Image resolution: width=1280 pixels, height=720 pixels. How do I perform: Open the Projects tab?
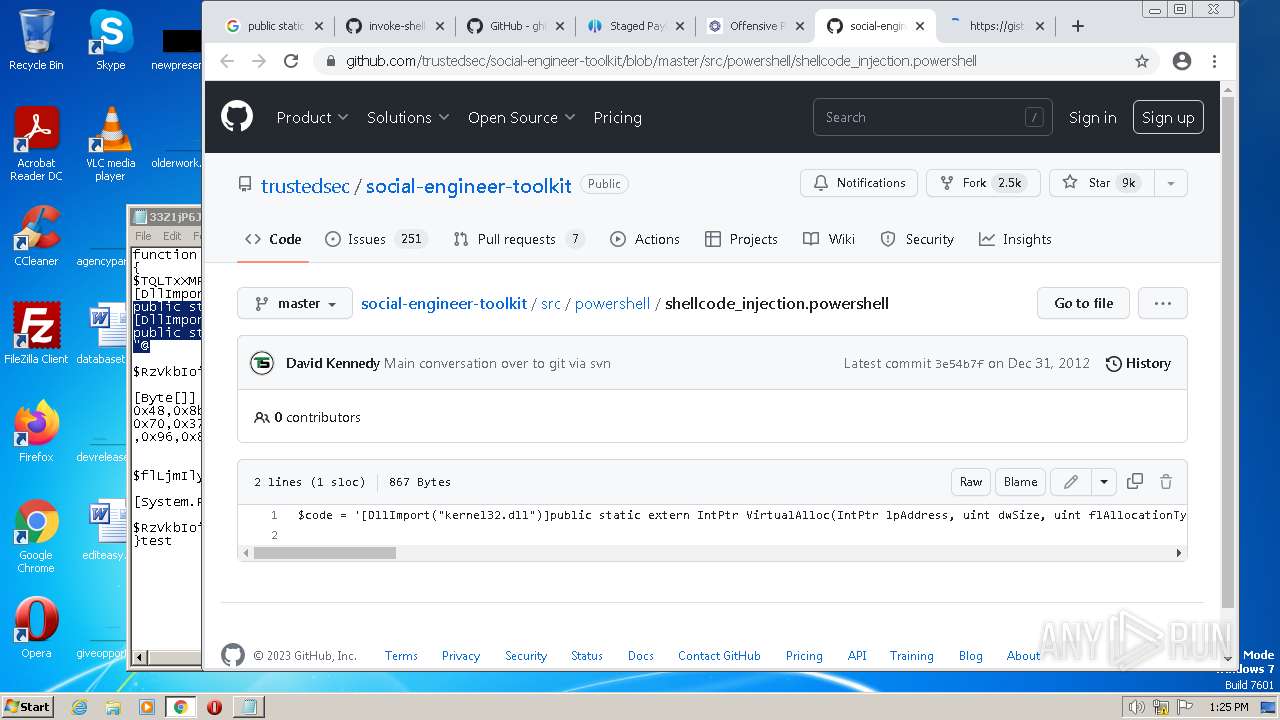[741, 239]
